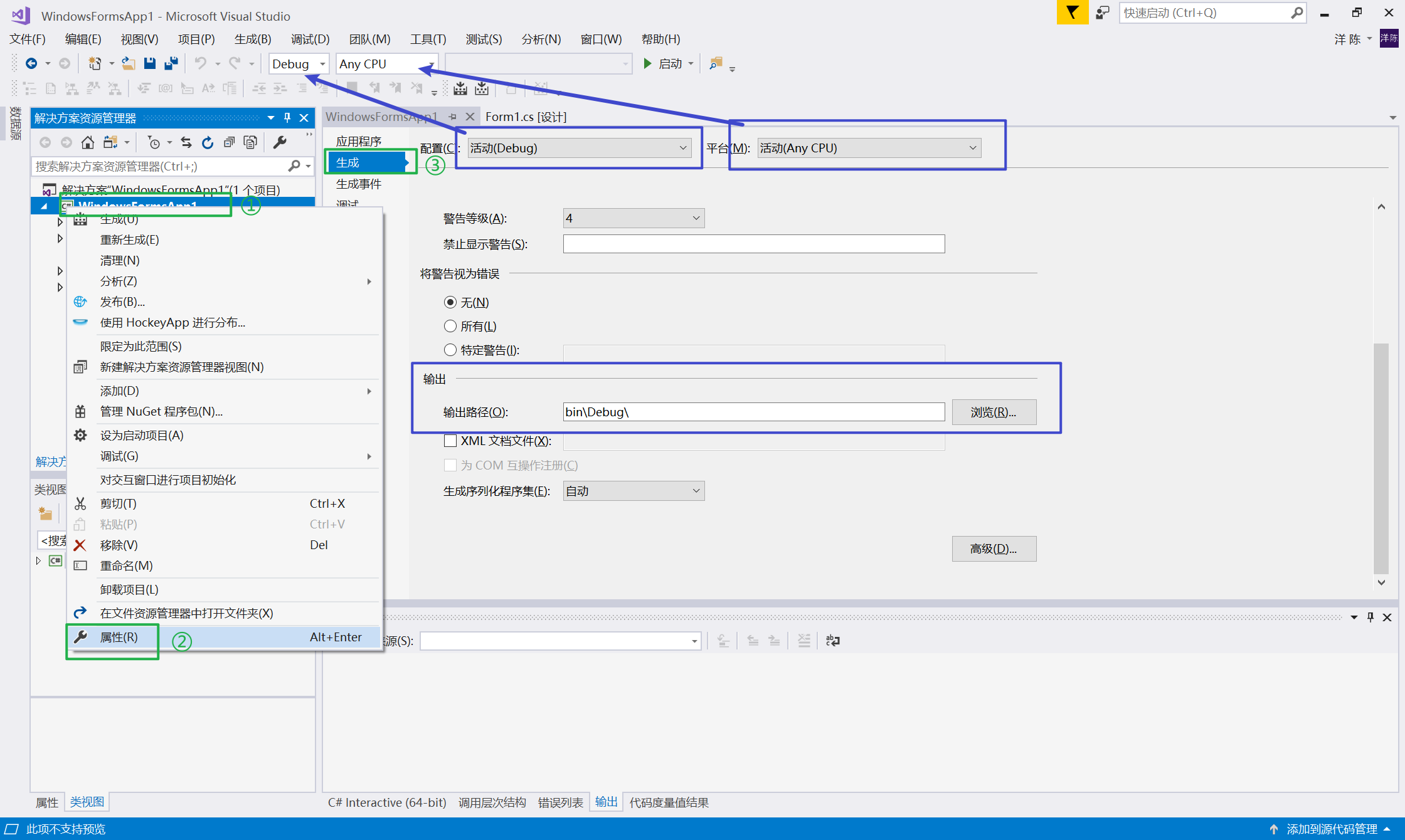The image size is (1405, 840).
Task: Click the feedback smiley icon in title bar
Action: tap(1102, 13)
